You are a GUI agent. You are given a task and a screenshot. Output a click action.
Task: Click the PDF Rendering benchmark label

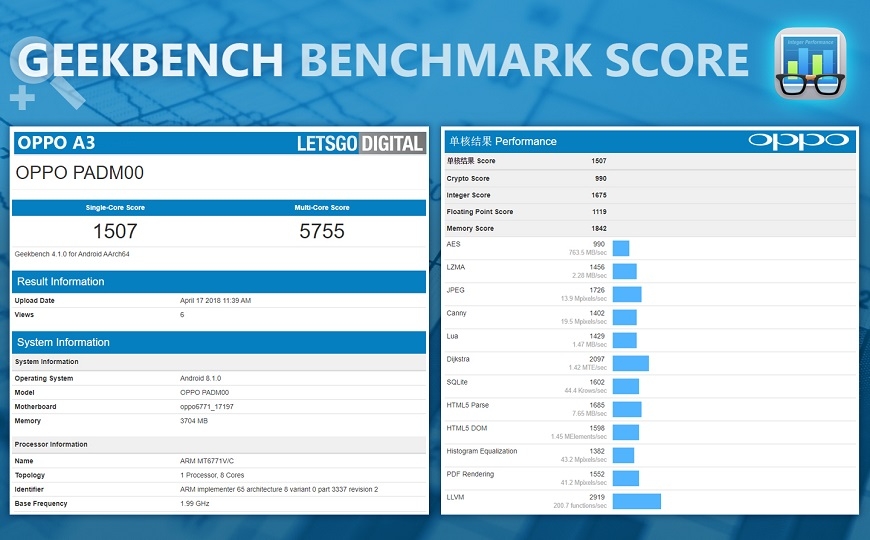(470, 475)
